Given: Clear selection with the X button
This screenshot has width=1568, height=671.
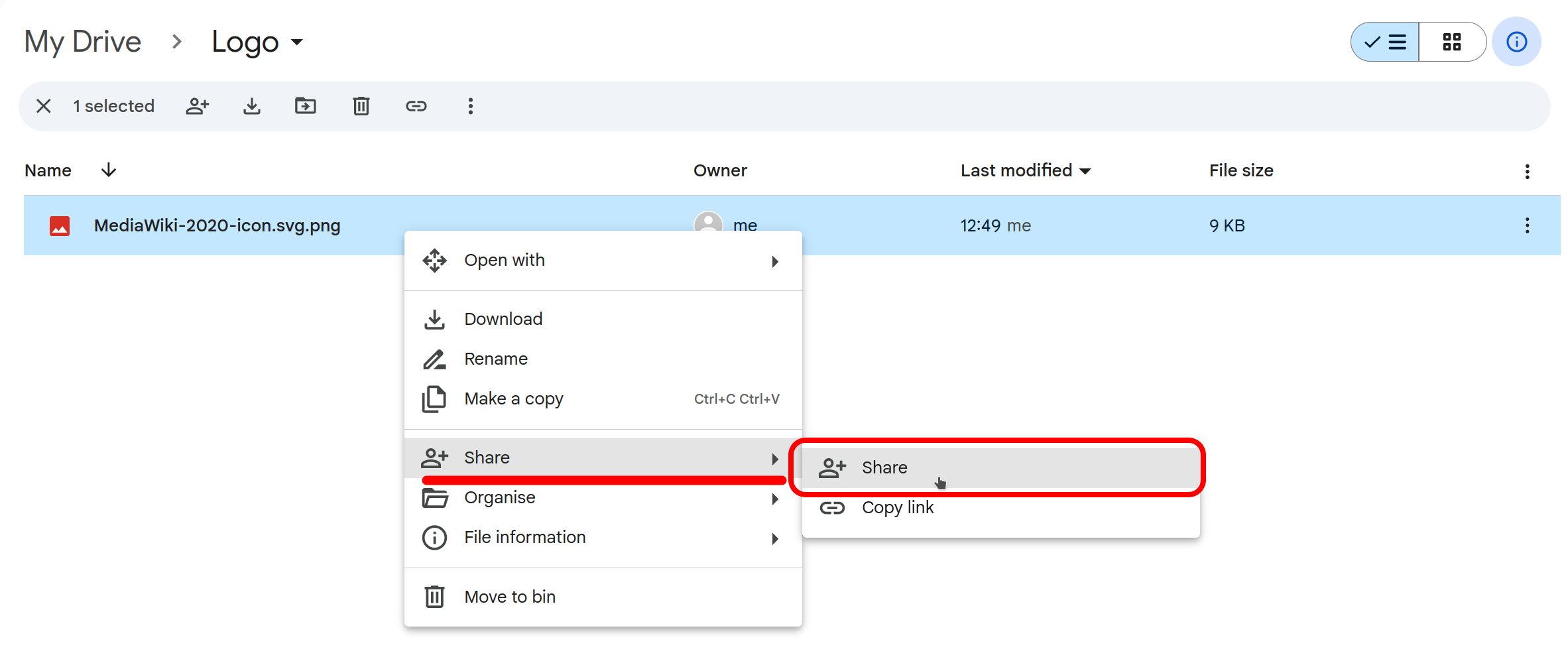Looking at the screenshot, I should (44, 106).
